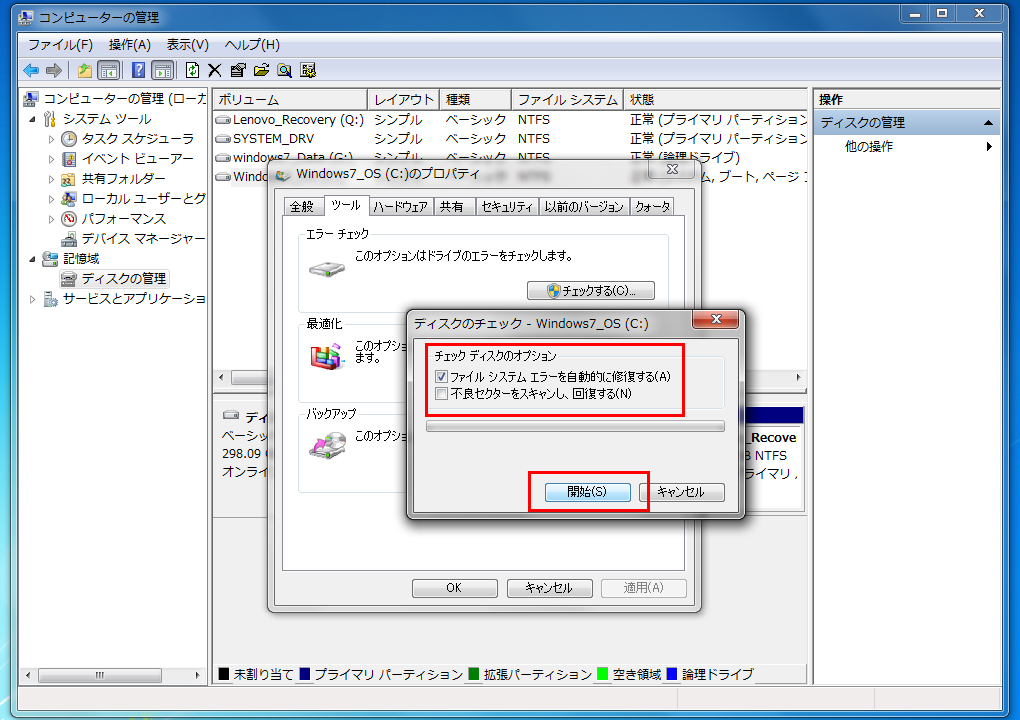Expand the タスク スケジューラ tree node
Viewport: 1020px width, 720px height.
[x=52, y=139]
